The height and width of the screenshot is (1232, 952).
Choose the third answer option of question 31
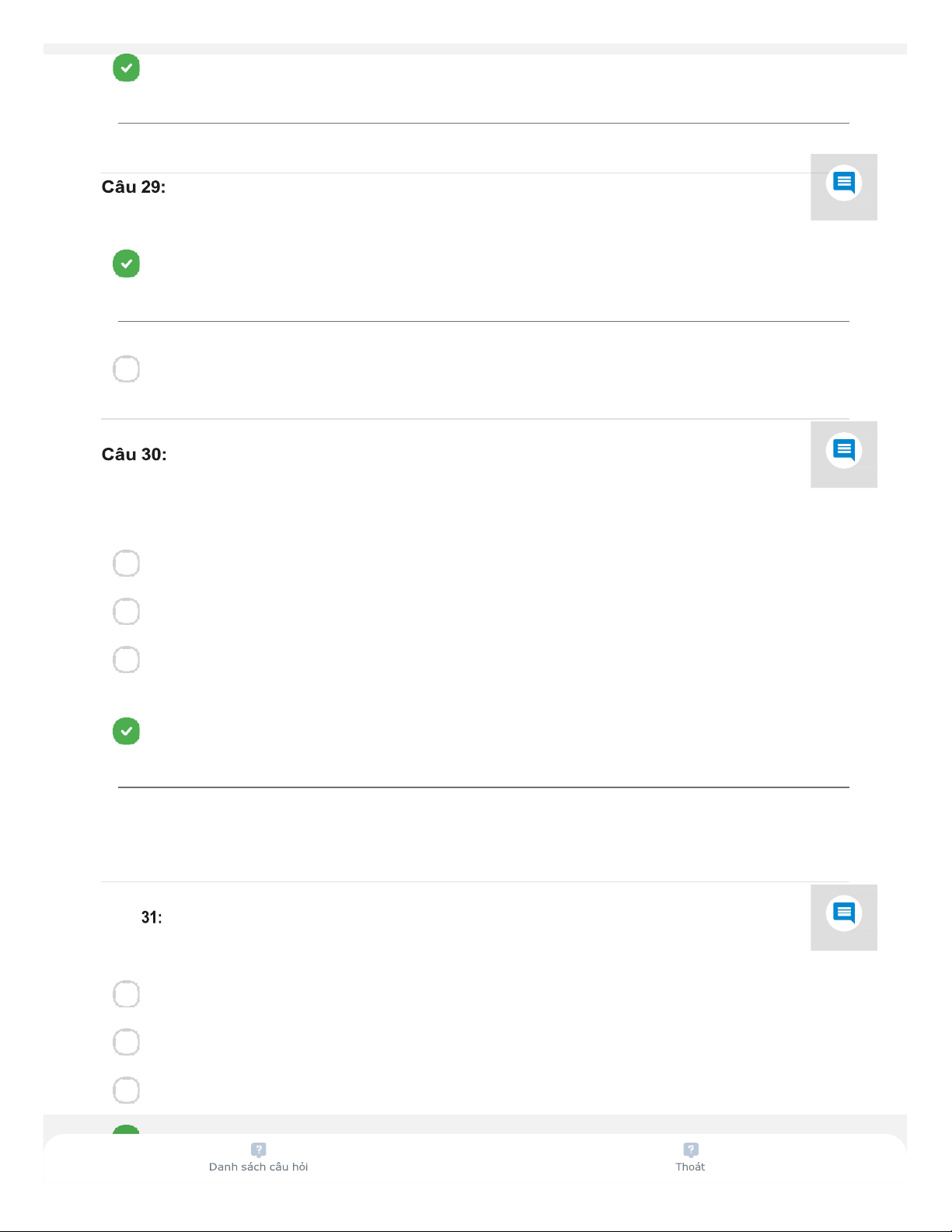[126, 1091]
